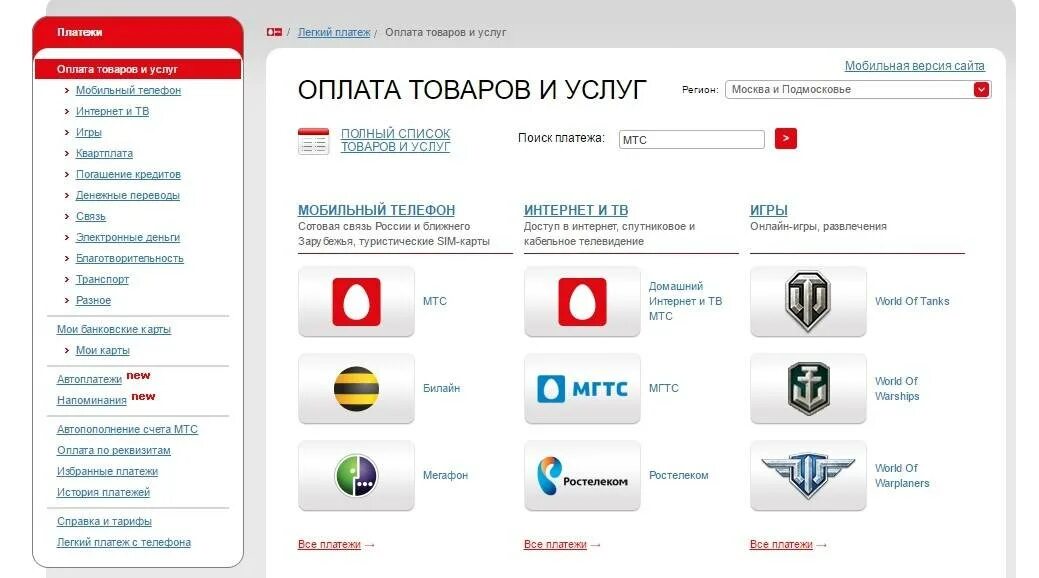Click the Поиск платежа search field
1039x578 pixels.
(692, 139)
